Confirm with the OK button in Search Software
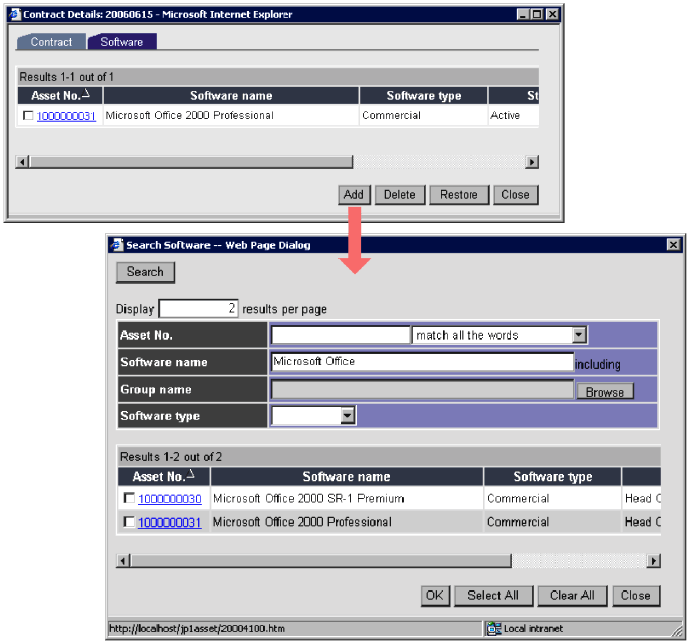The width and height of the screenshot is (688, 643). point(435,596)
